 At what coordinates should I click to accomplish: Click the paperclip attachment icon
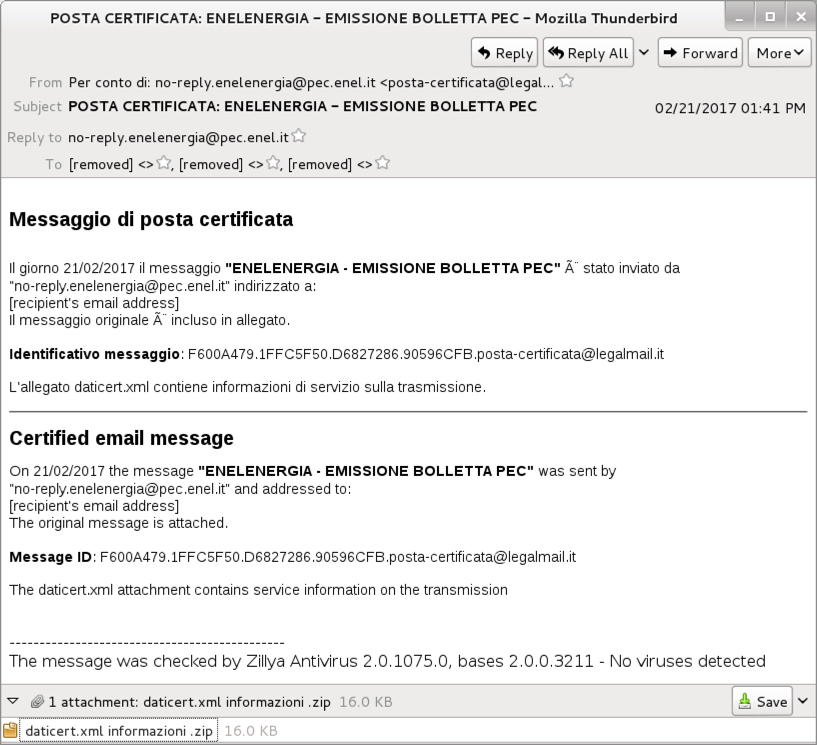(36, 702)
